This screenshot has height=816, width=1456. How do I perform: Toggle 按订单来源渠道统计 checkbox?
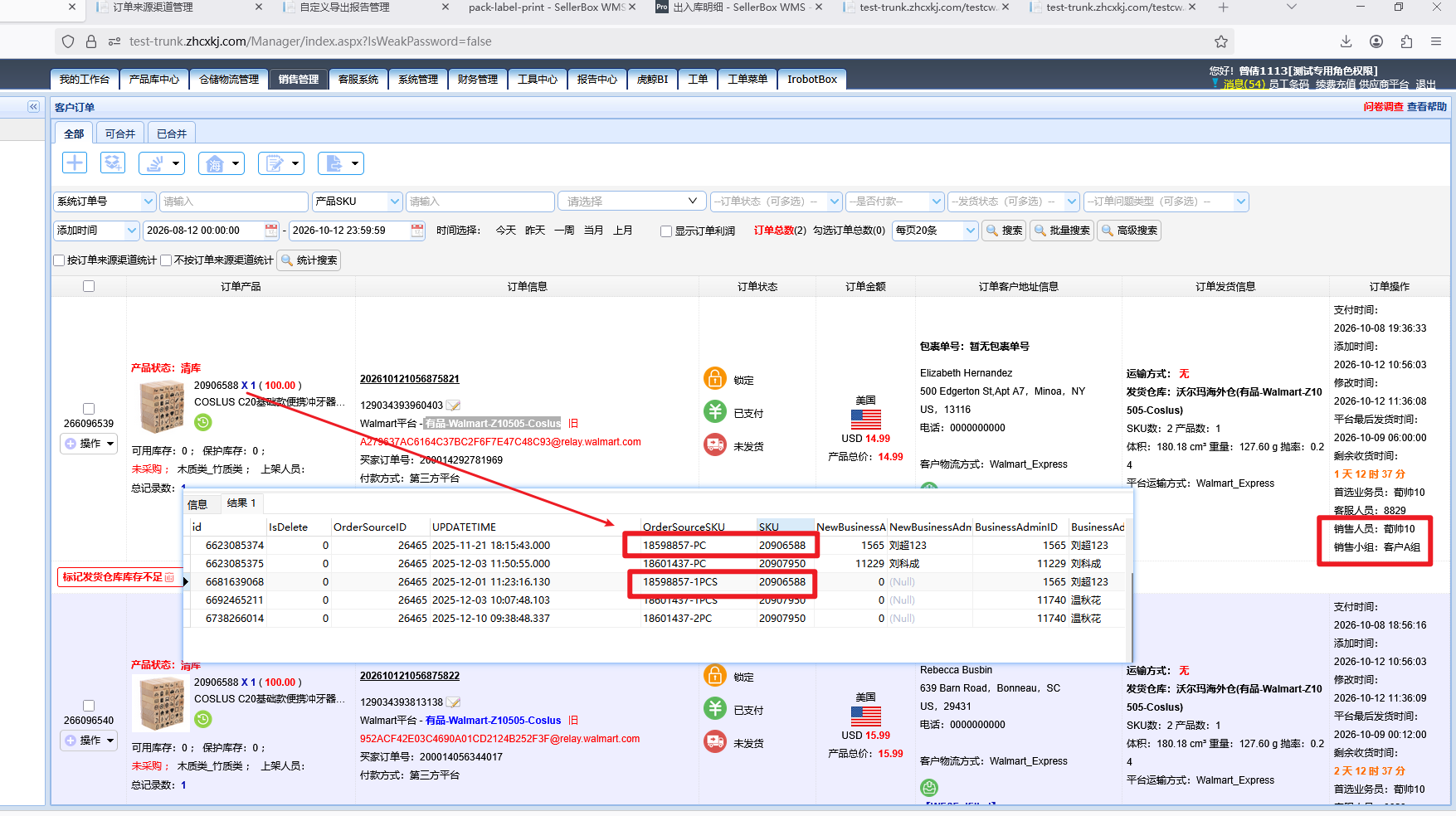coord(59,260)
